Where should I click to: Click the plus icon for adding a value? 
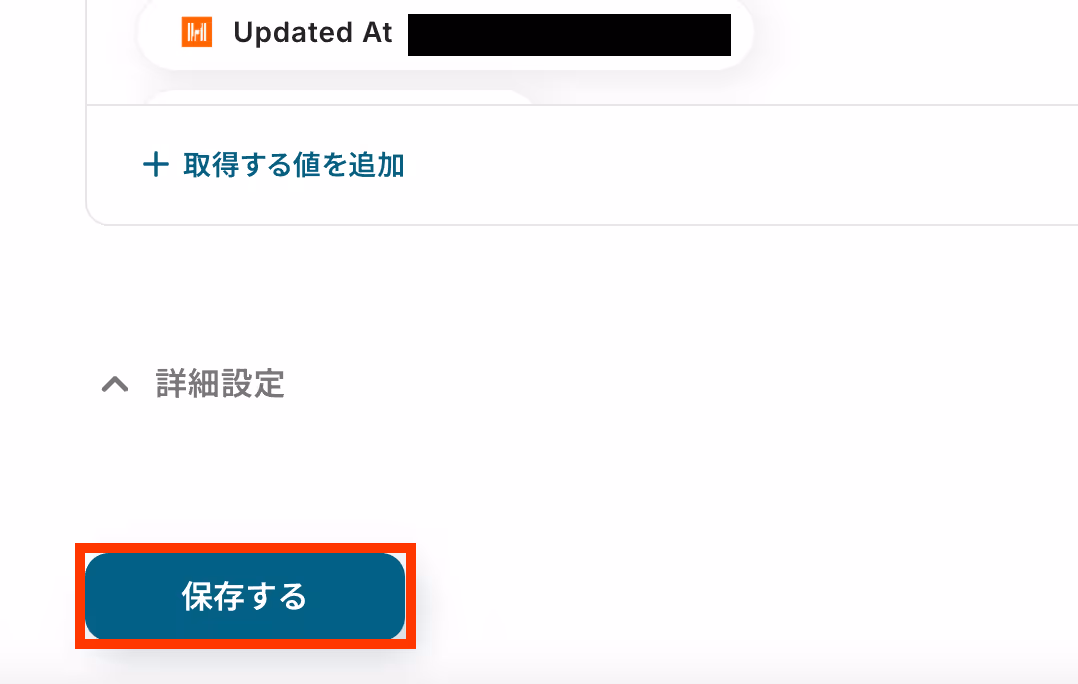coord(155,165)
